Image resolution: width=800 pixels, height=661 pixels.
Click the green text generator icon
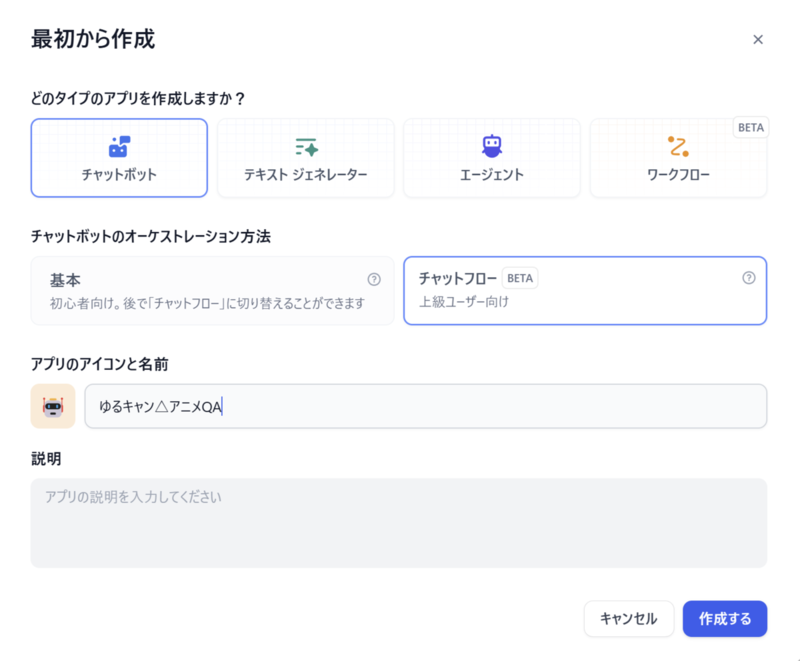(306, 147)
